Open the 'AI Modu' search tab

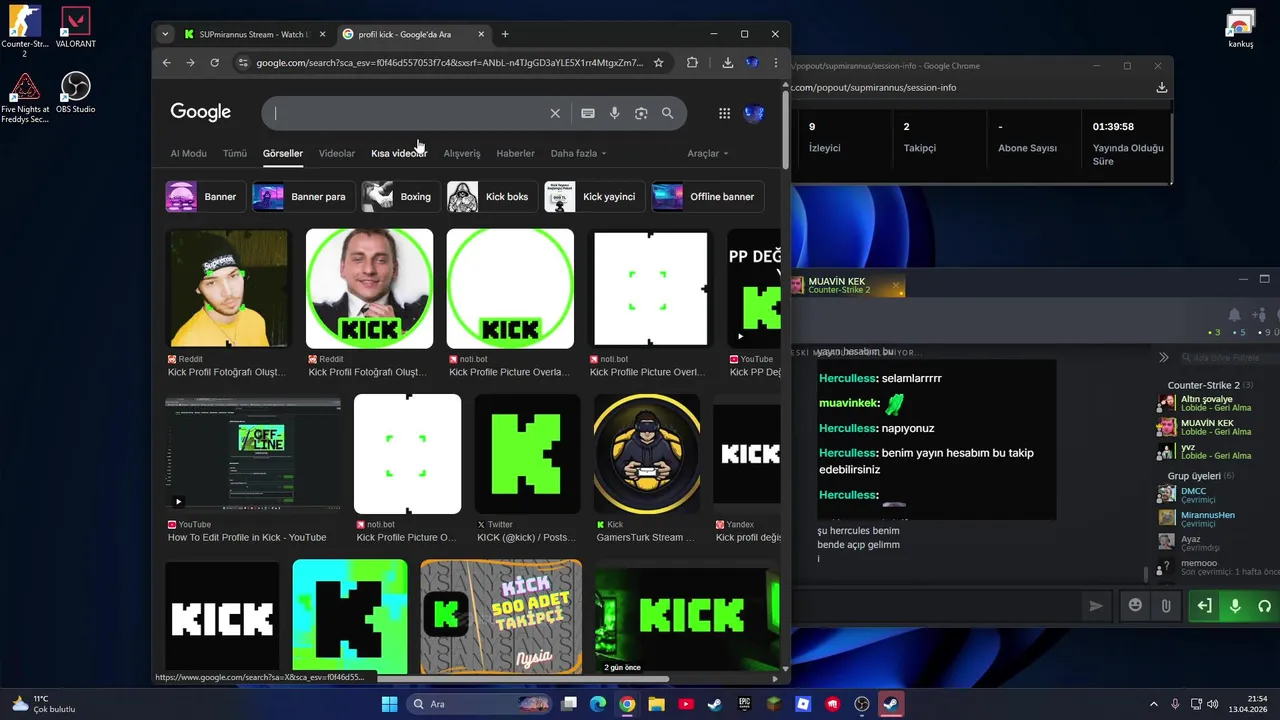188,153
